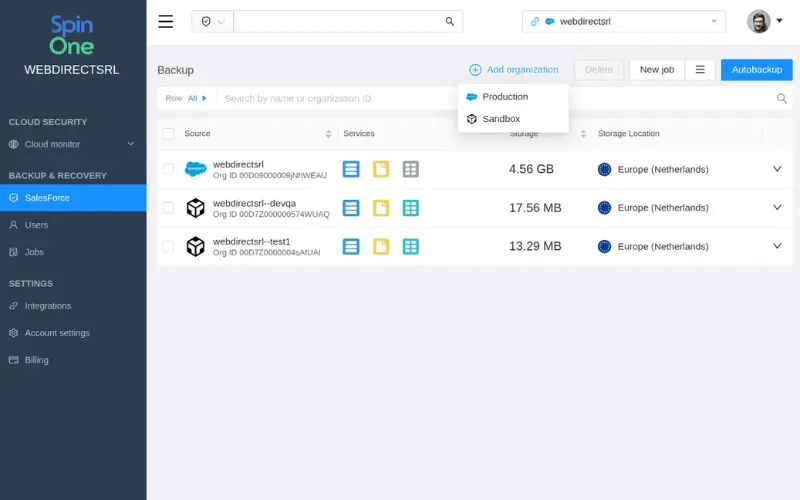Choose Production from the dropdown

pos(513,96)
